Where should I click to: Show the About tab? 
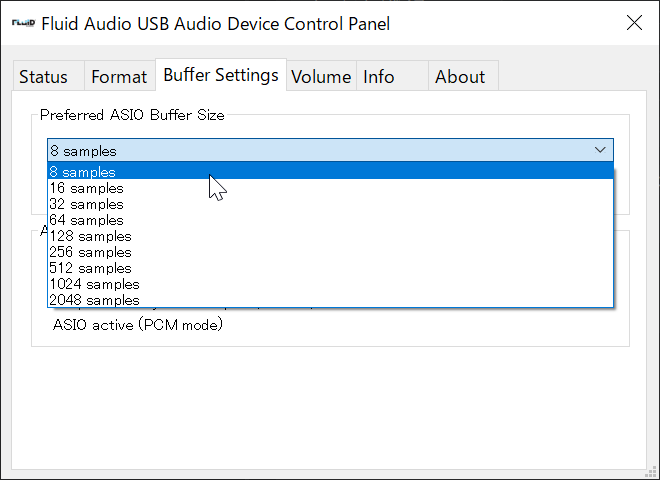(x=463, y=76)
